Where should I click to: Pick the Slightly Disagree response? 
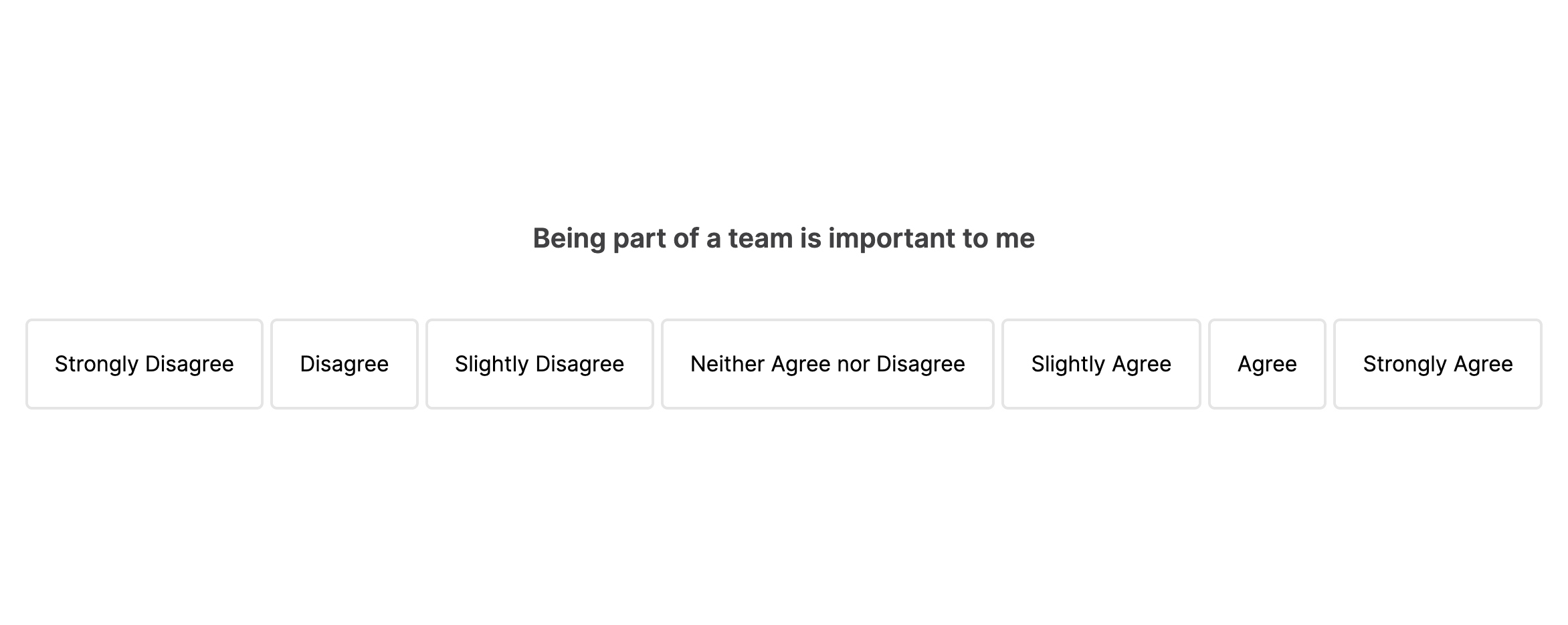coord(539,364)
